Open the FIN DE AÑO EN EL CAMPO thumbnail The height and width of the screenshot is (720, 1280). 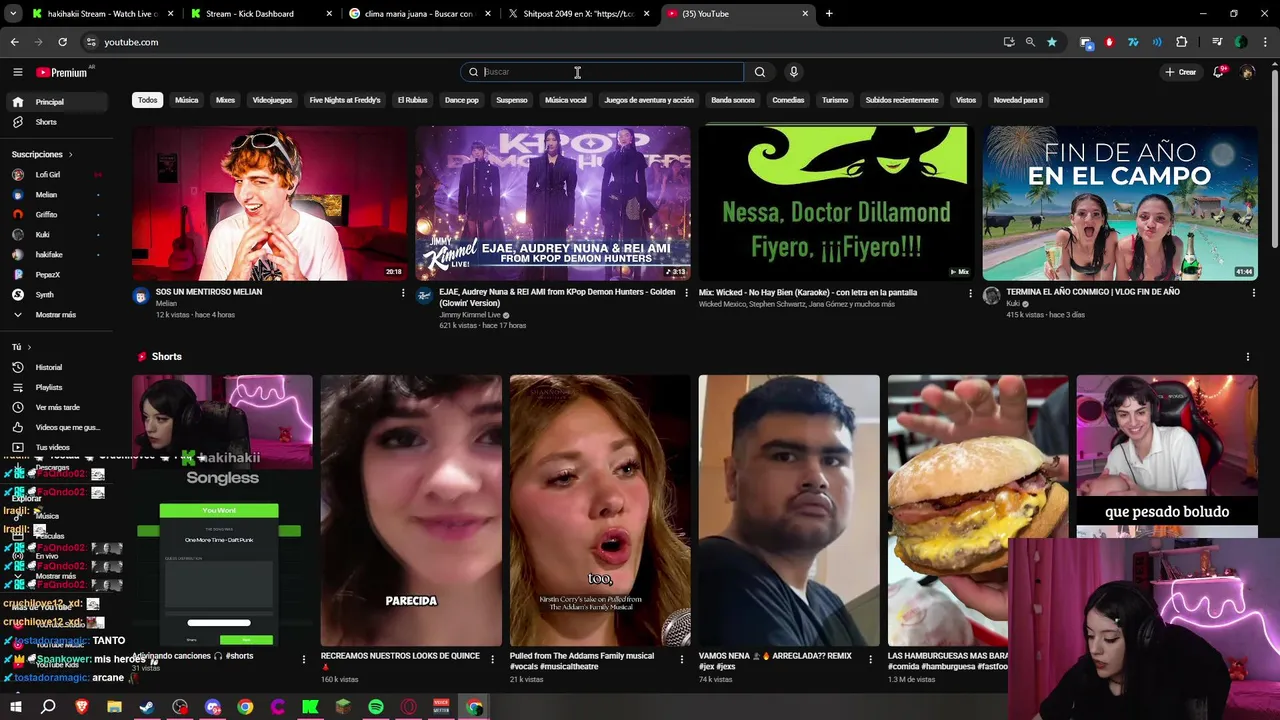tap(1120, 203)
